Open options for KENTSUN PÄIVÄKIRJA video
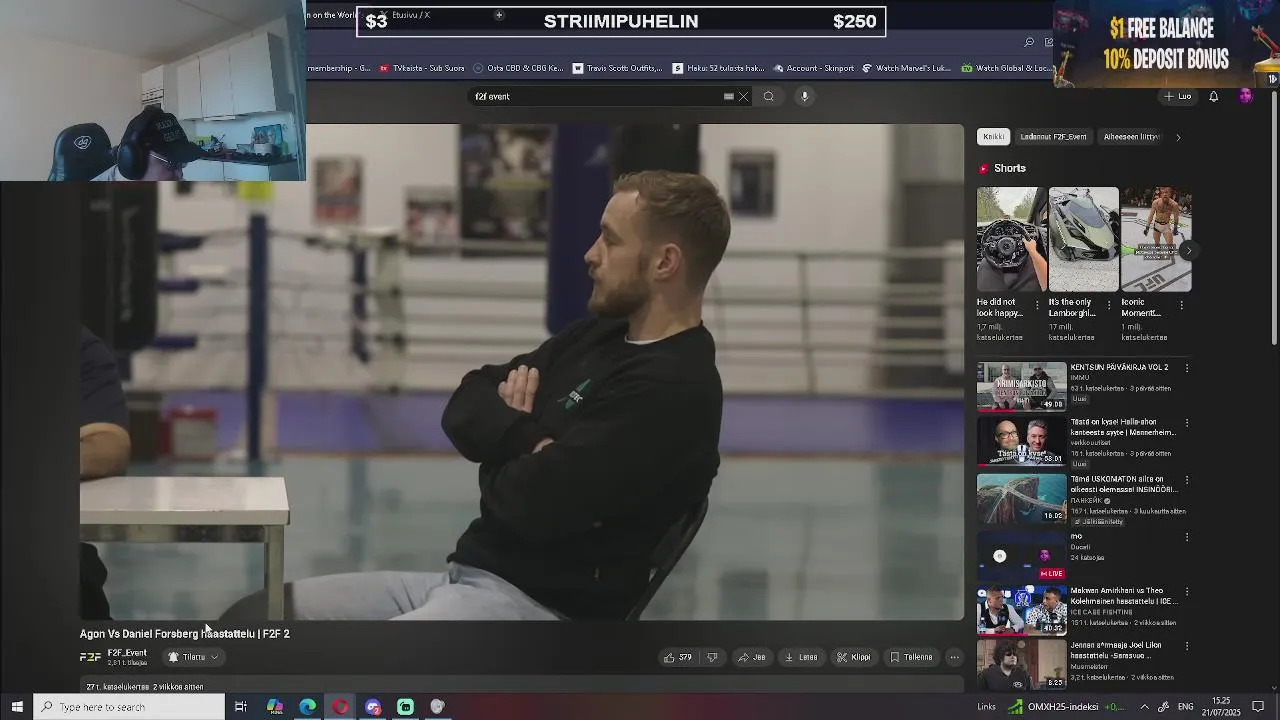 coord(1187,368)
